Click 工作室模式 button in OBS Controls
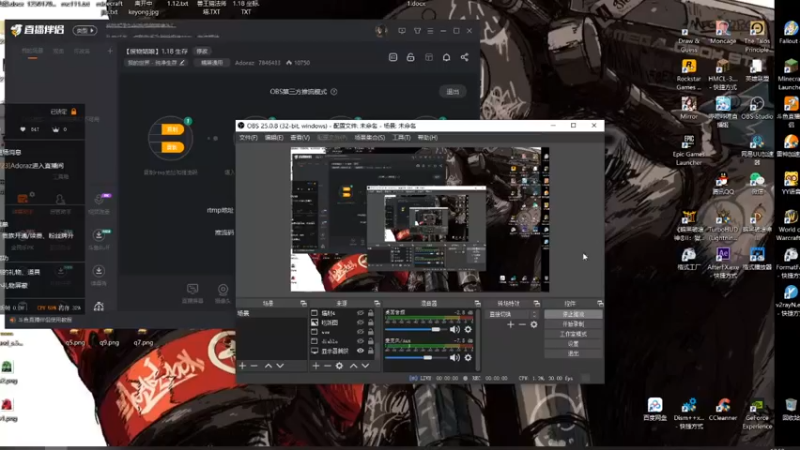800x450 pixels. tap(573, 334)
